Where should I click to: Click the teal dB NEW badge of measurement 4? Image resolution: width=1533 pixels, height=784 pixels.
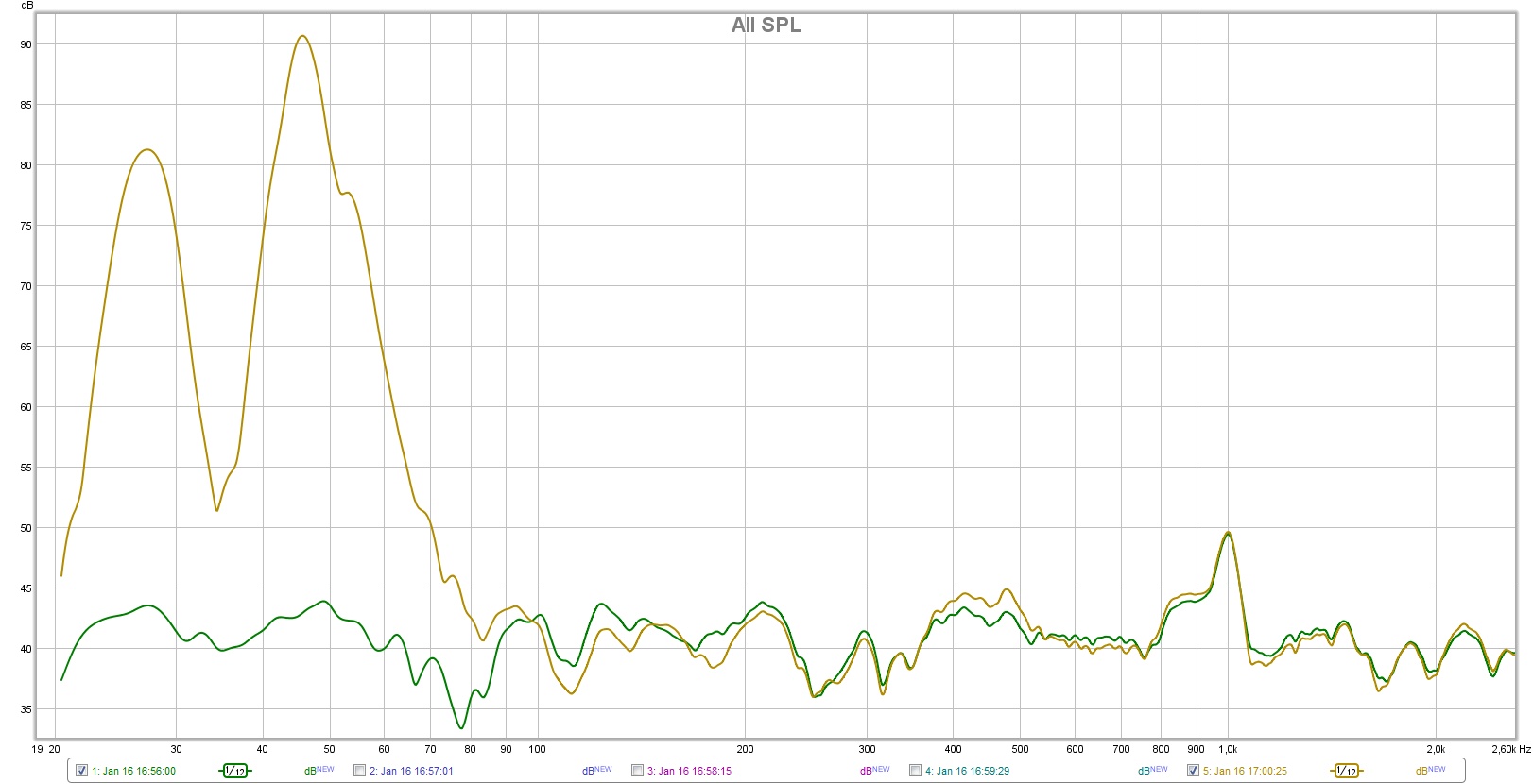point(1152,771)
